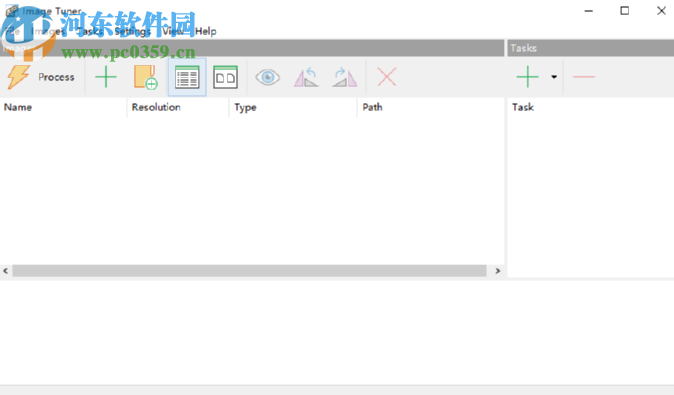Click the red X remove image icon
Viewport: 674px width, 395px height.
386,77
